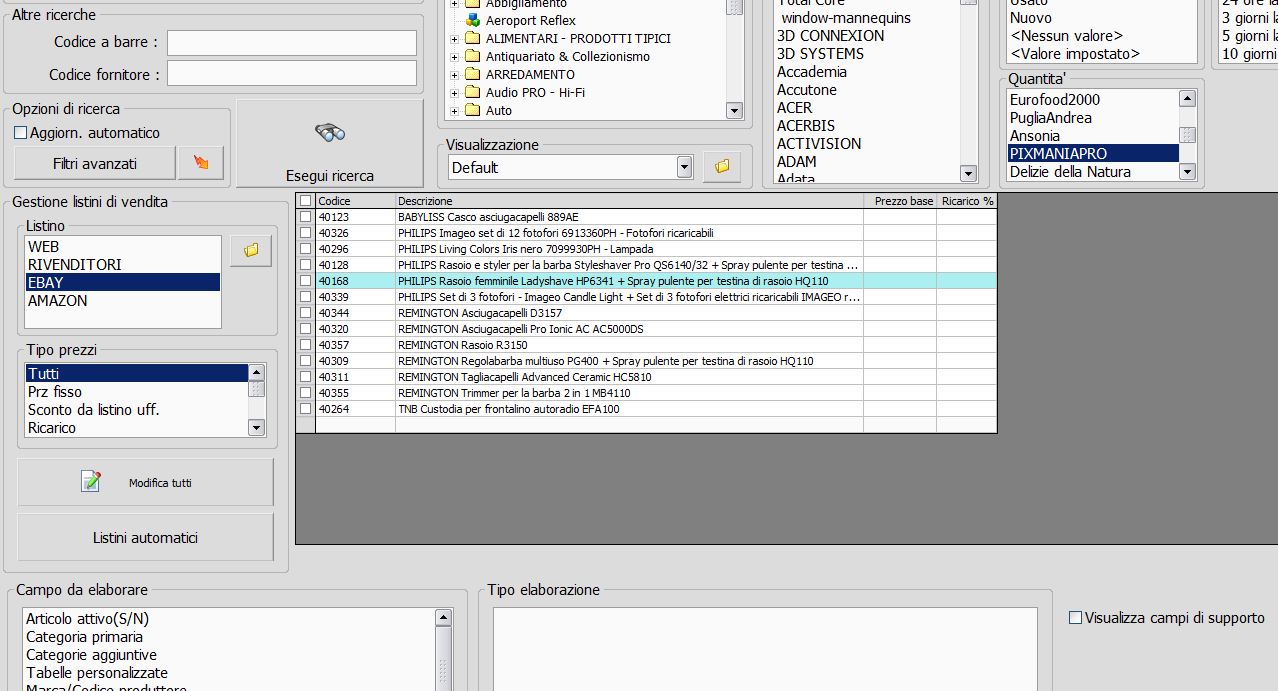Click the Modifica tutti notepad button

145,482
